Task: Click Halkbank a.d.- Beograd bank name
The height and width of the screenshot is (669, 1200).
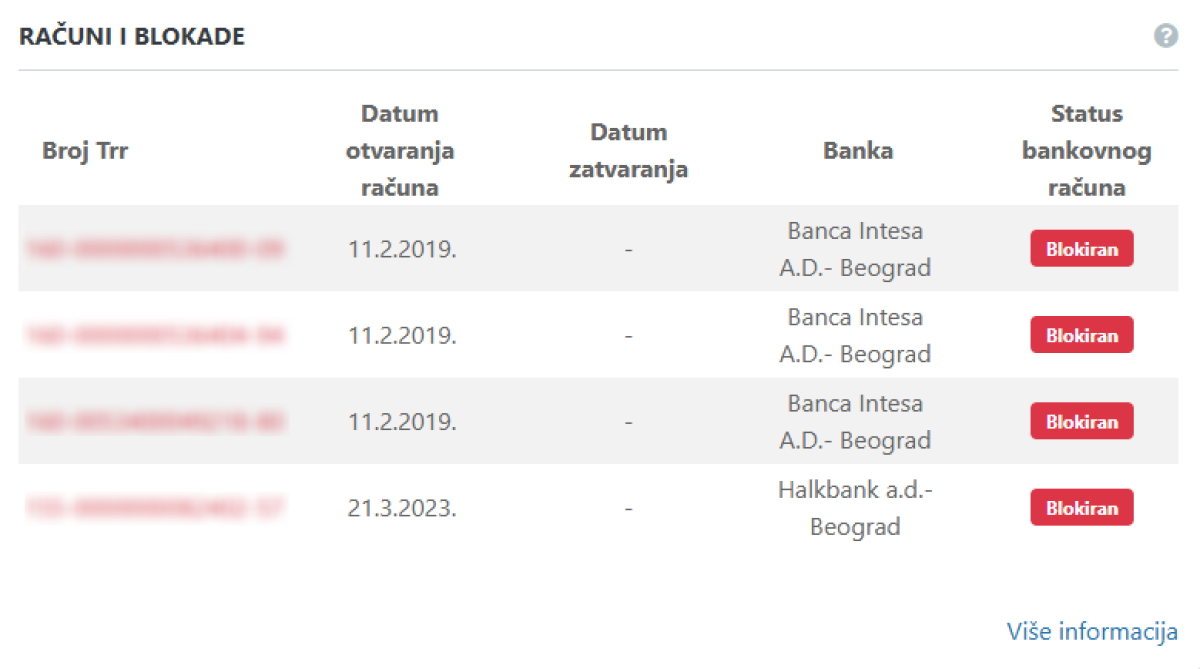Action: click(x=855, y=508)
